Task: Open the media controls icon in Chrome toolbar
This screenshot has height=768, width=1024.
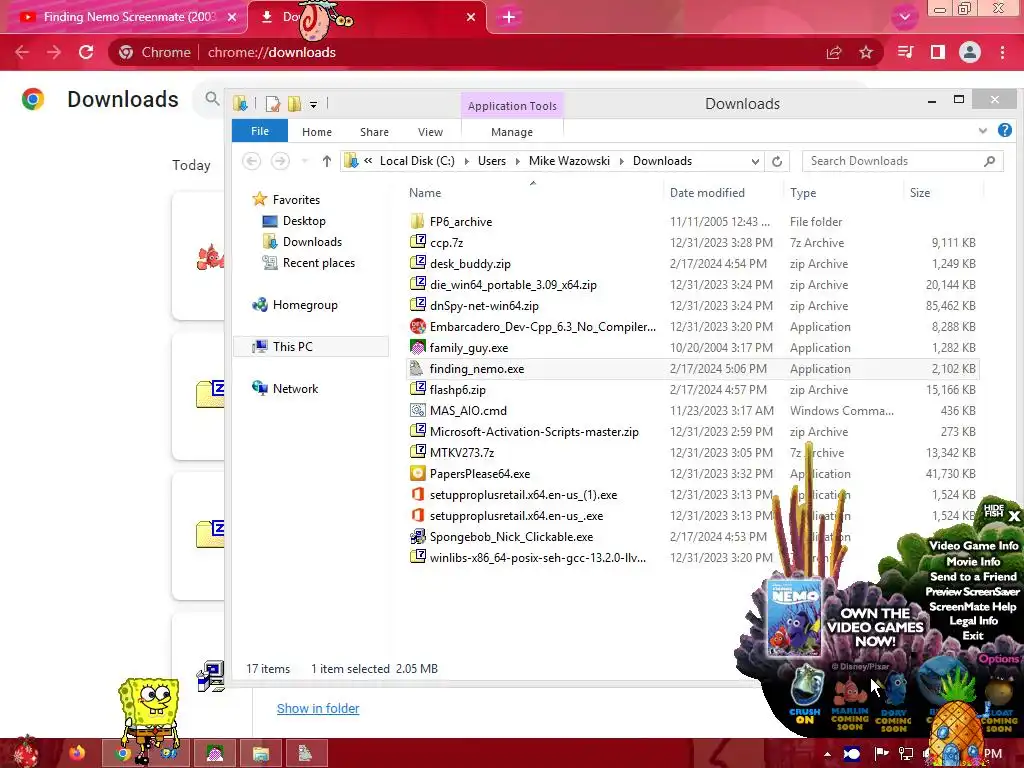Action: click(x=905, y=52)
